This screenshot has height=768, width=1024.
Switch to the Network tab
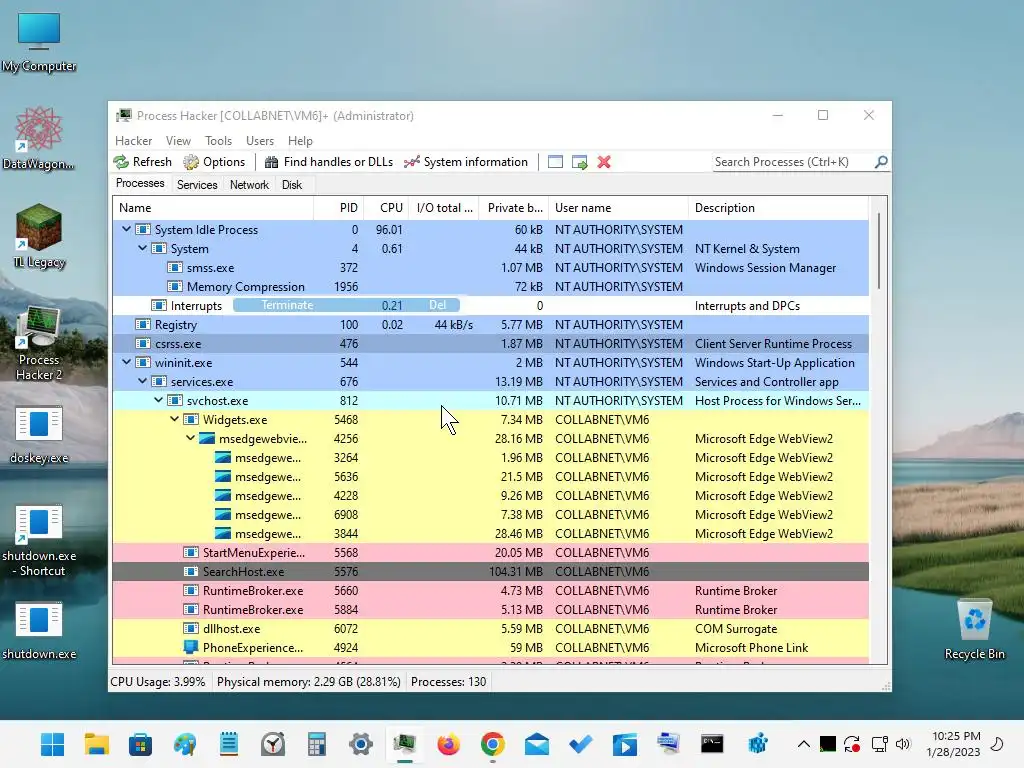pyautogui.click(x=249, y=185)
